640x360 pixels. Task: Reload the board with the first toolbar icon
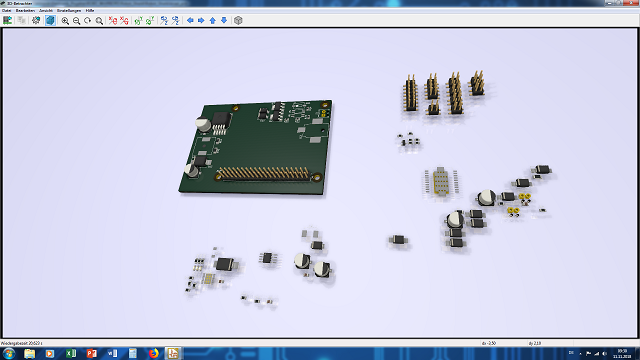pyautogui.click(x=7, y=20)
